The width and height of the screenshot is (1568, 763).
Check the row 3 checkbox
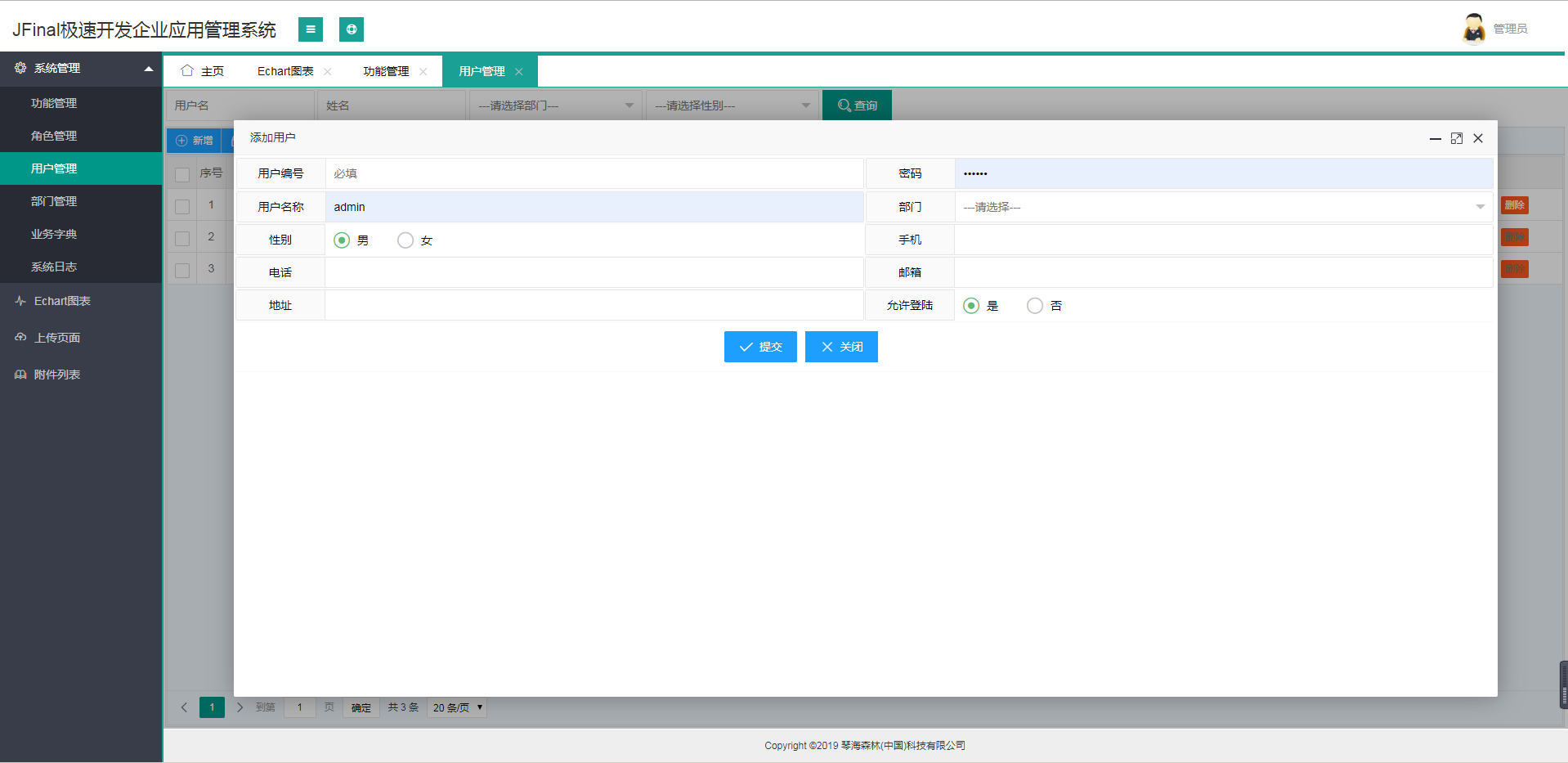pyautogui.click(x=182, y=270)
